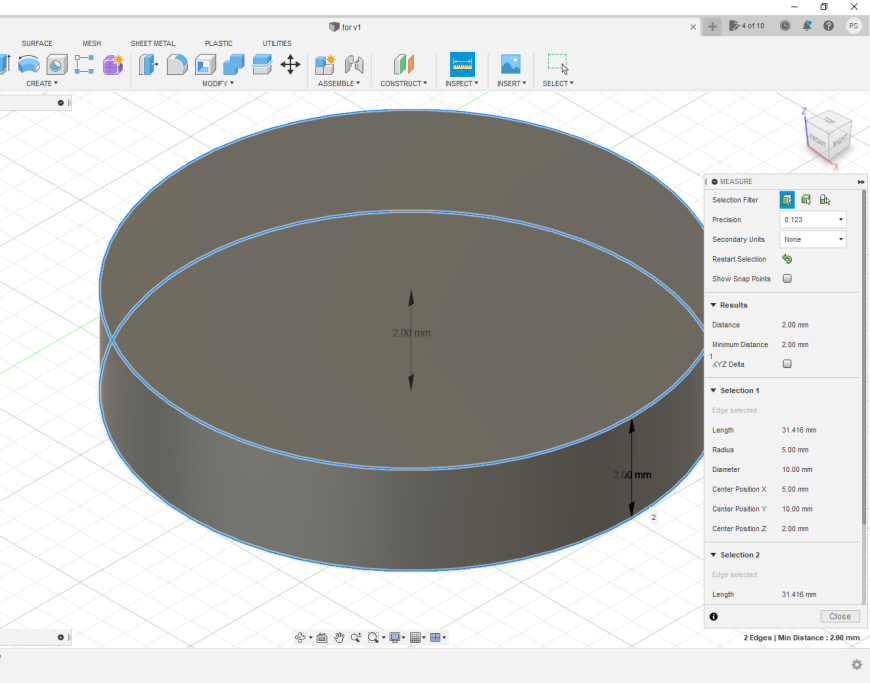Click the Restart Selection green arrow
Image resolution: width=870 pixels, height=683 pixels.
[x=787, y=259]
